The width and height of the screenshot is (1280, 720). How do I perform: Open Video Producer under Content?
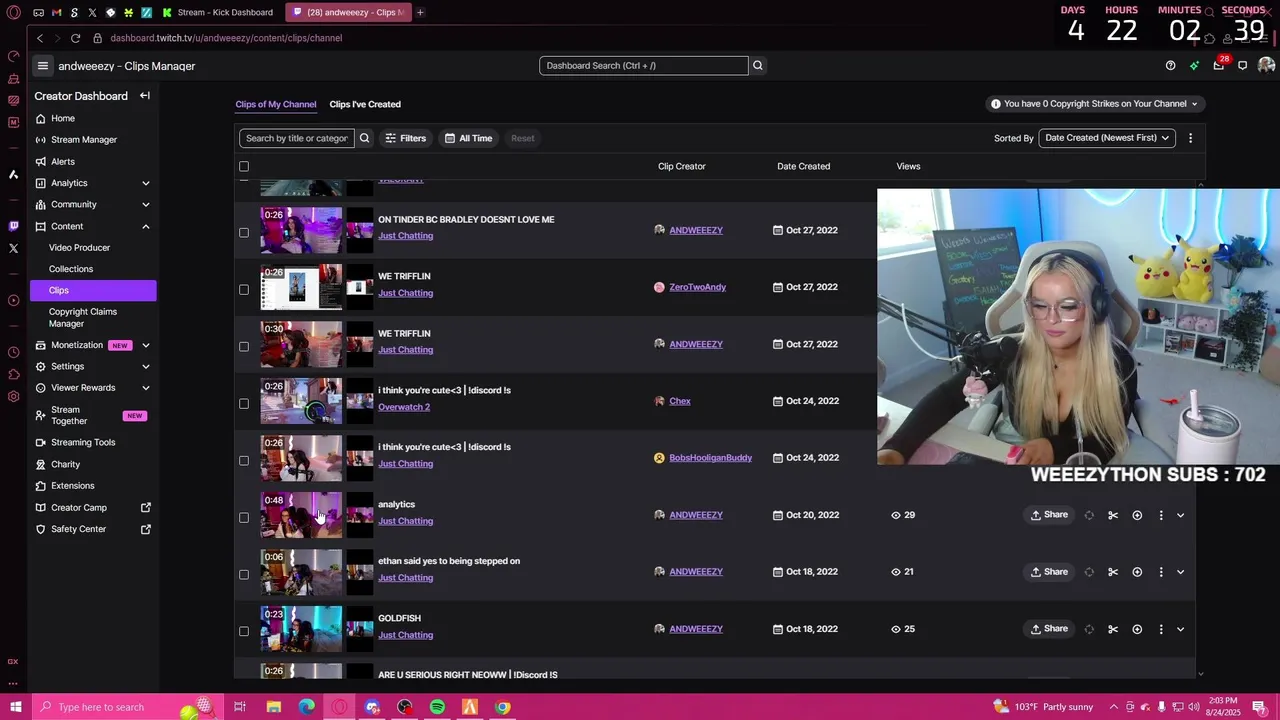79,248
